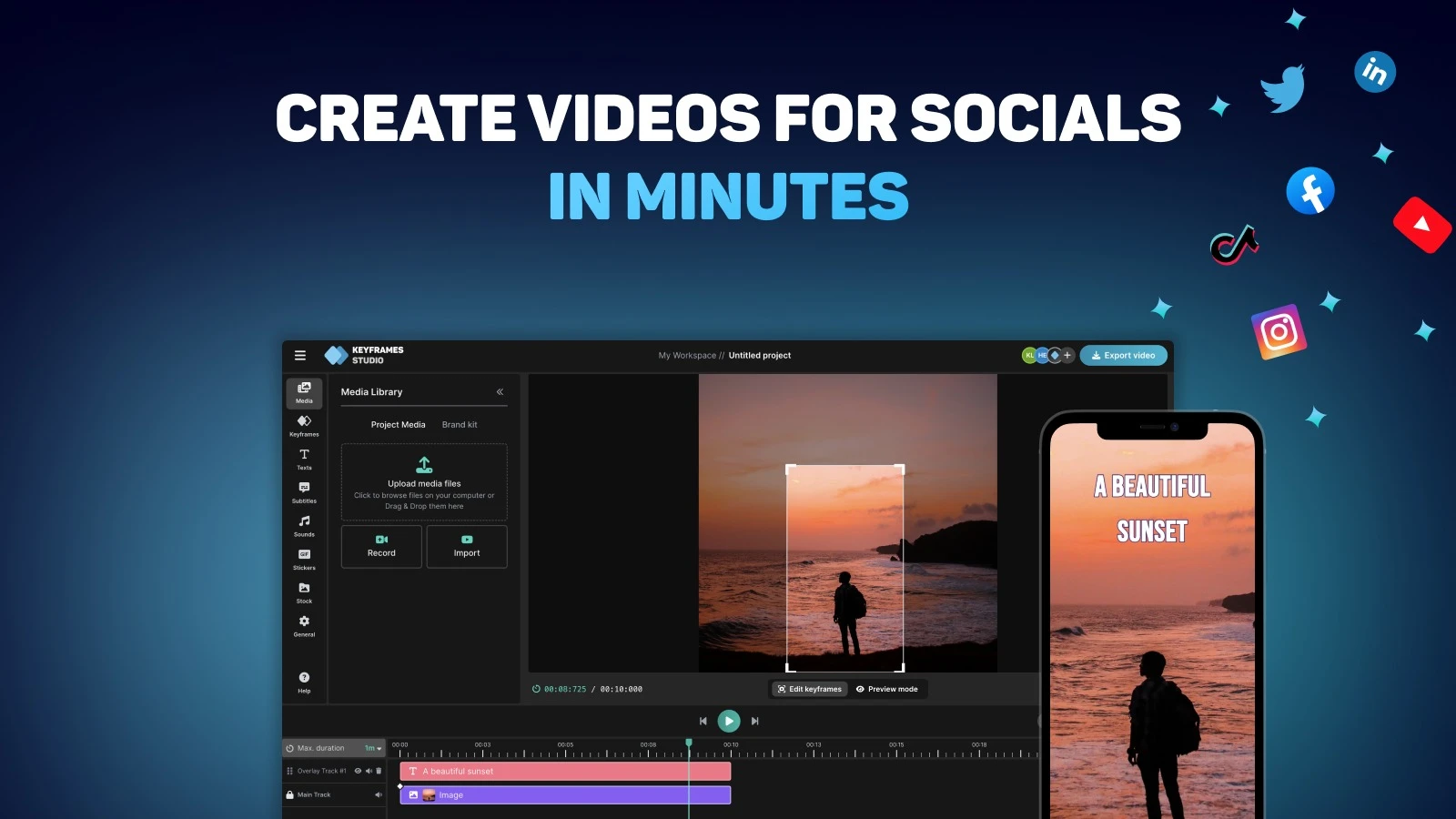The width and height of the screenshot is (1456, 819).
Task: Open the hamburger menu
Action: pos(300,355)
